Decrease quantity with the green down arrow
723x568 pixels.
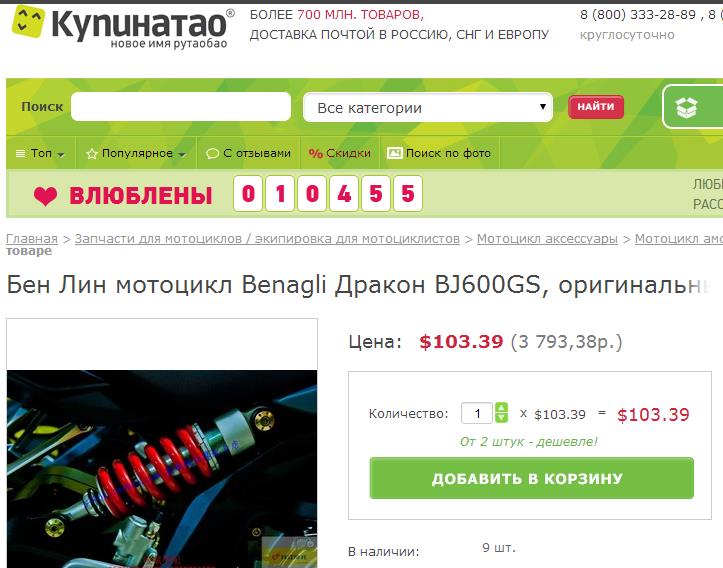(x=501, y=418)
